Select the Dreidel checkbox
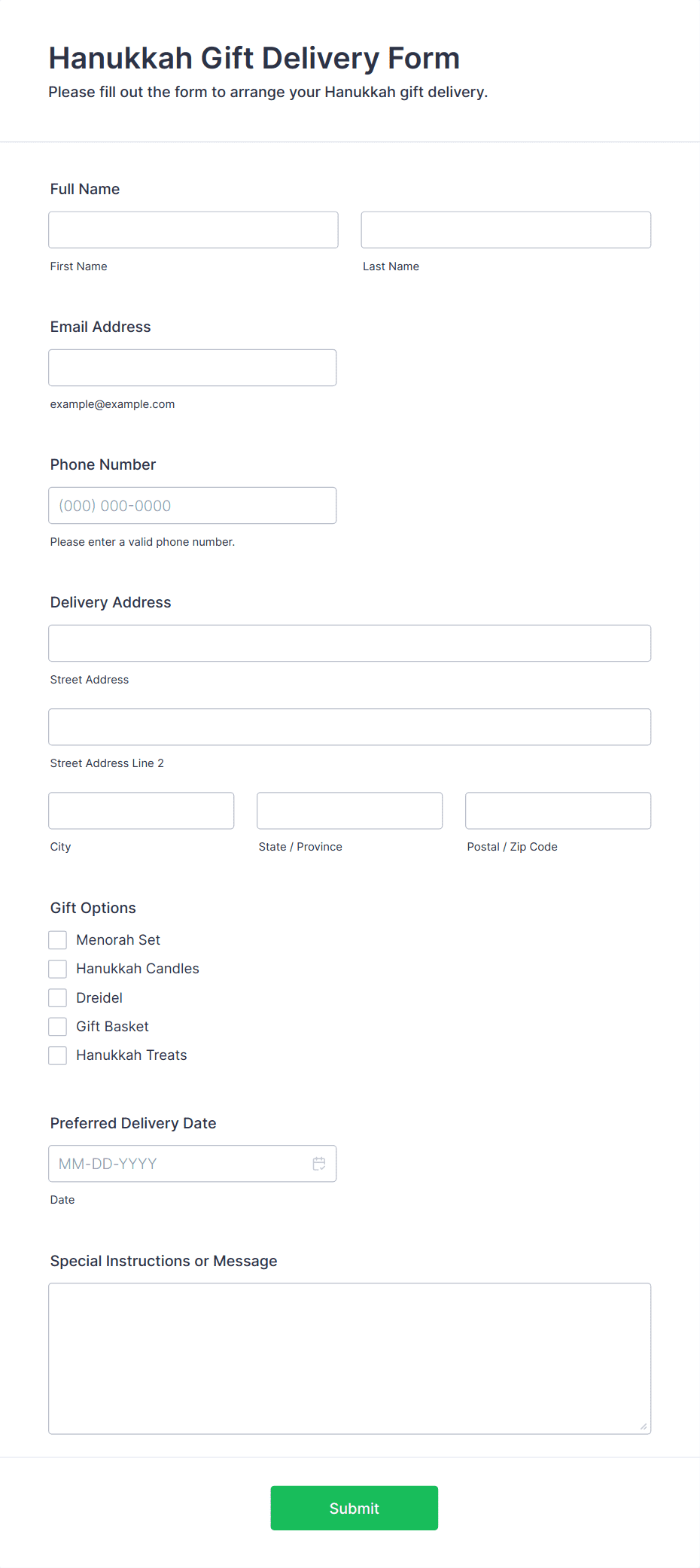700x1568 pixels. pyautogui.click(x=58, y=998)
